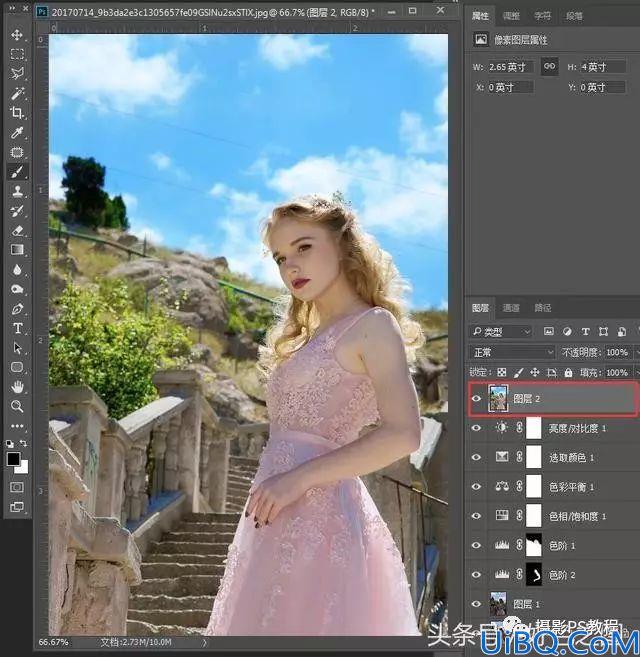The width and height of the screenshot is (640, 657).
Task: Click the opacity 100% field
Action: tap(617, 352)
